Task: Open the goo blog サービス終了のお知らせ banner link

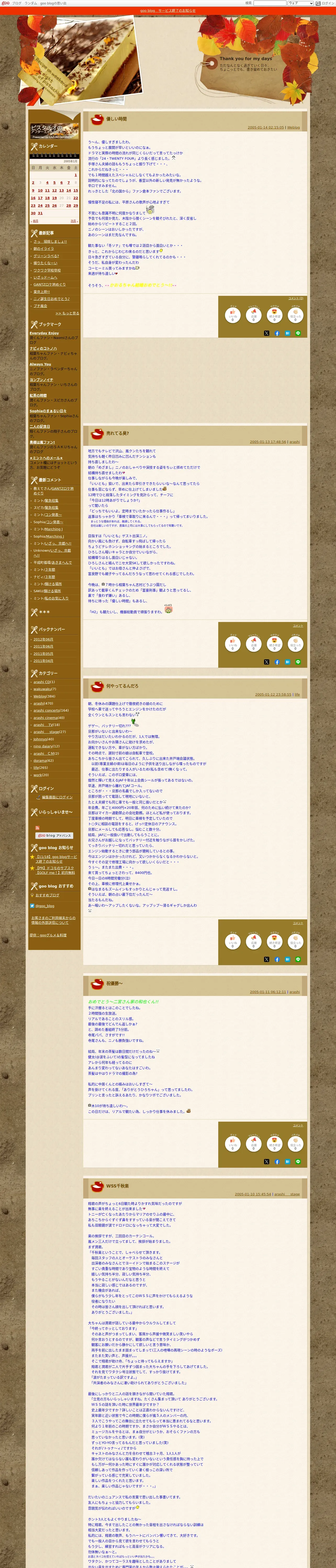Action: pyautogui.click(x=168, y=10)
